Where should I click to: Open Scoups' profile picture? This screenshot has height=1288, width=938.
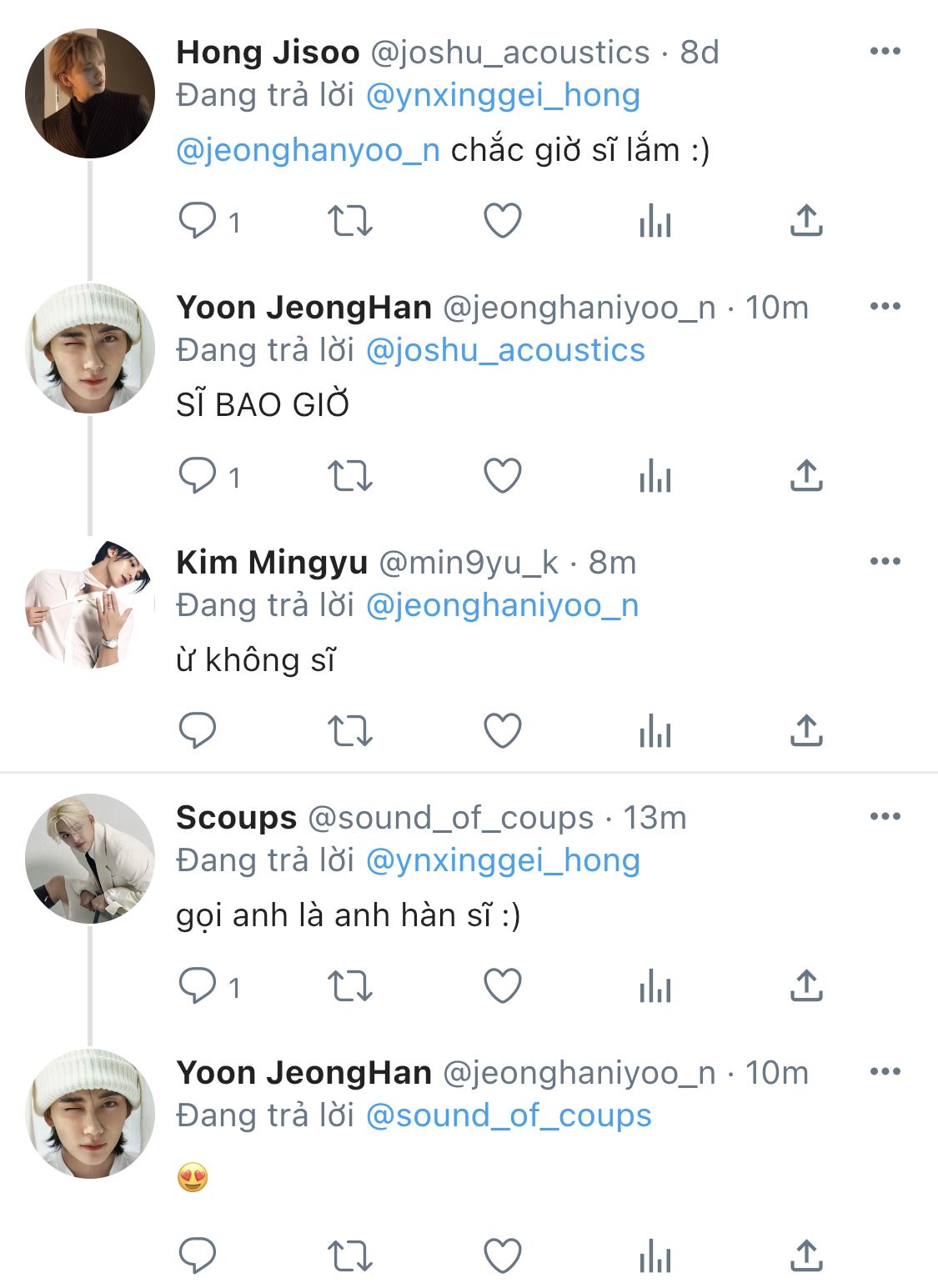pyautogui.click(x=90, y=859)
